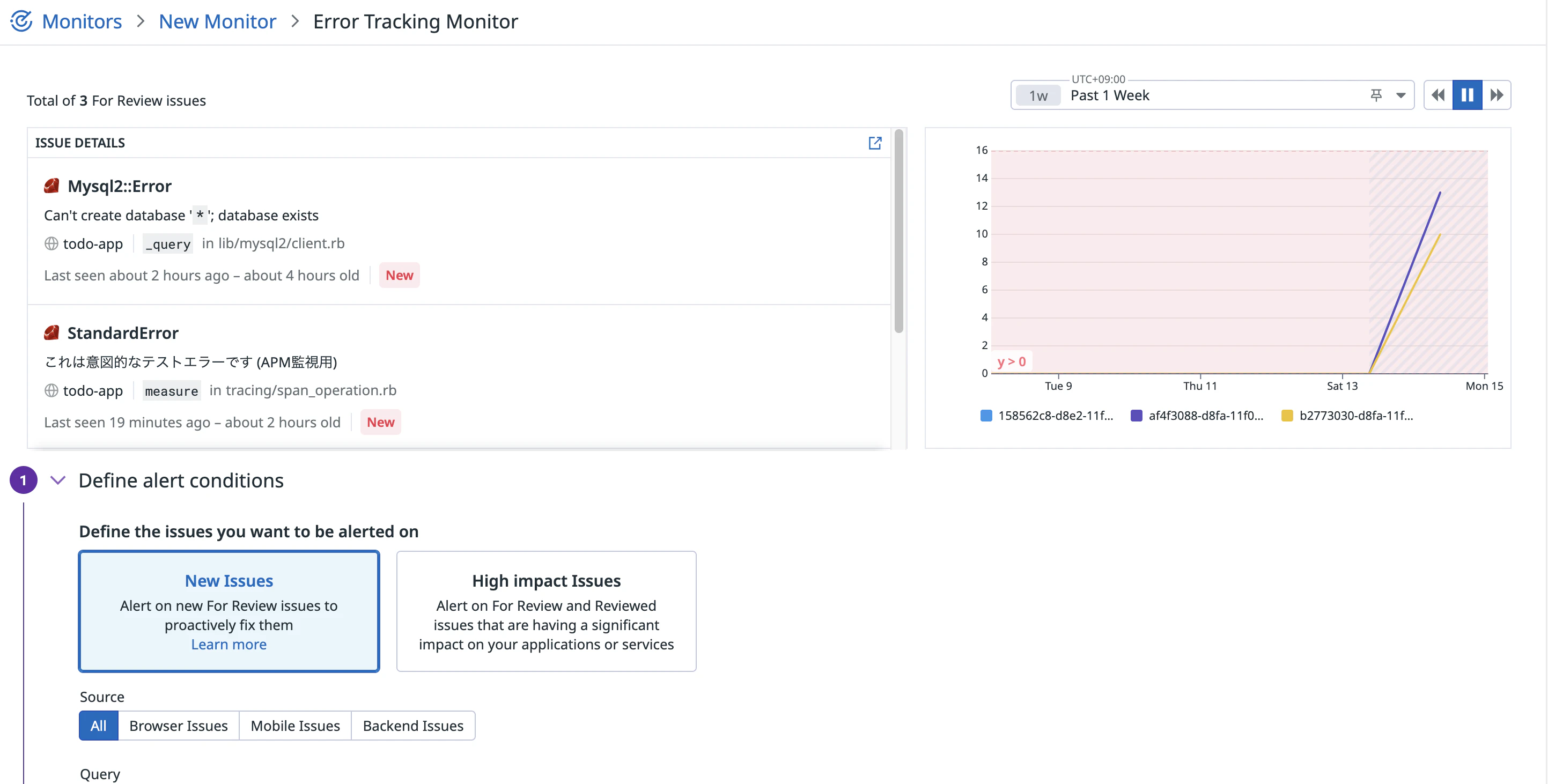Toggle purple af4f3088 legend swatch

1137,416
